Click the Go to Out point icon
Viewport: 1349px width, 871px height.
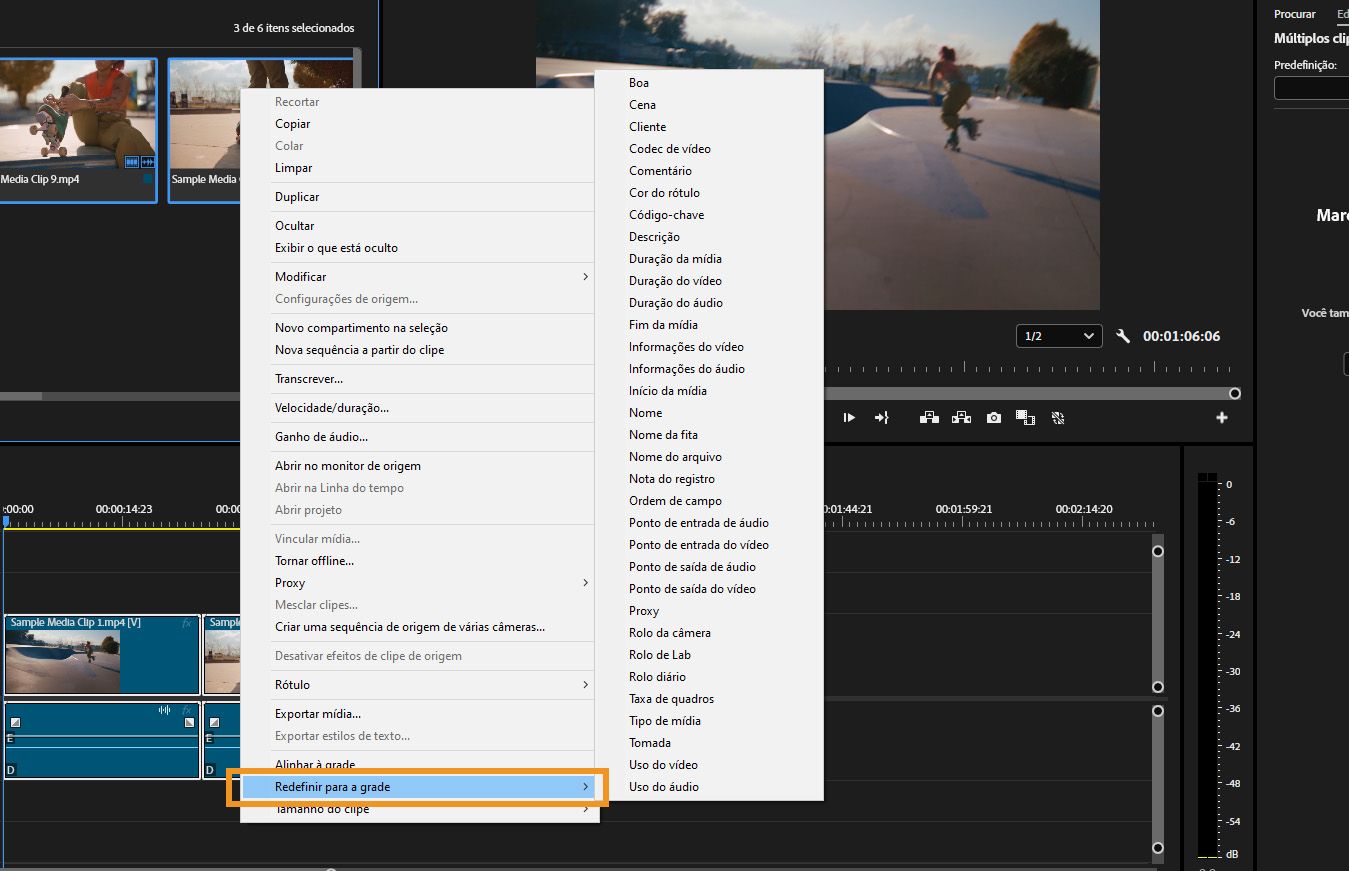coord(881,418)
